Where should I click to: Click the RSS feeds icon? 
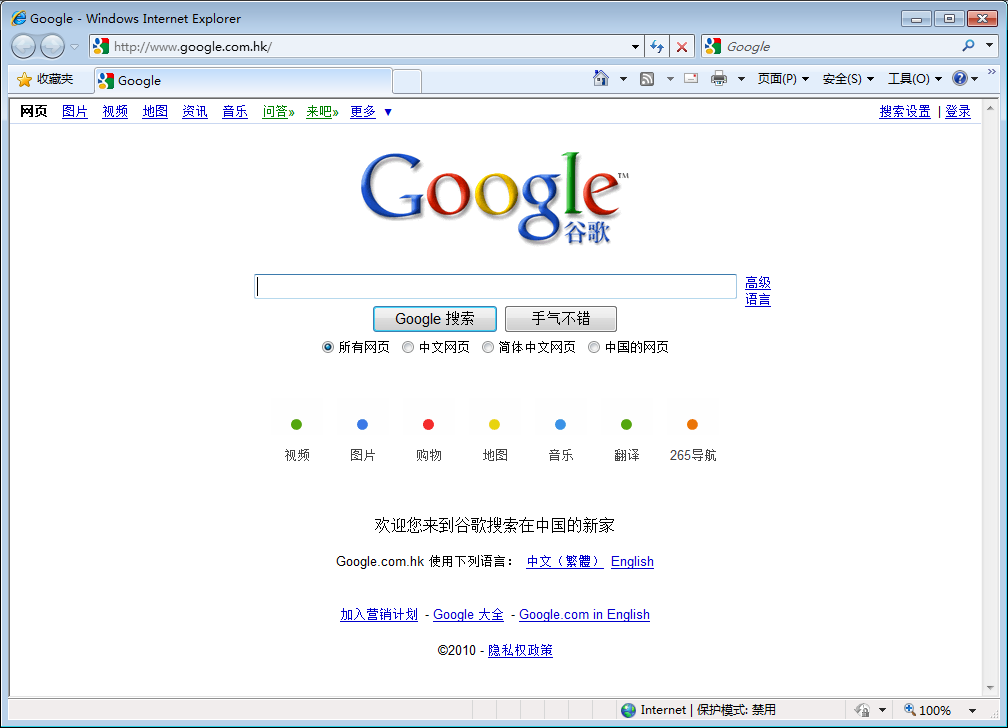tap(647, 79)
